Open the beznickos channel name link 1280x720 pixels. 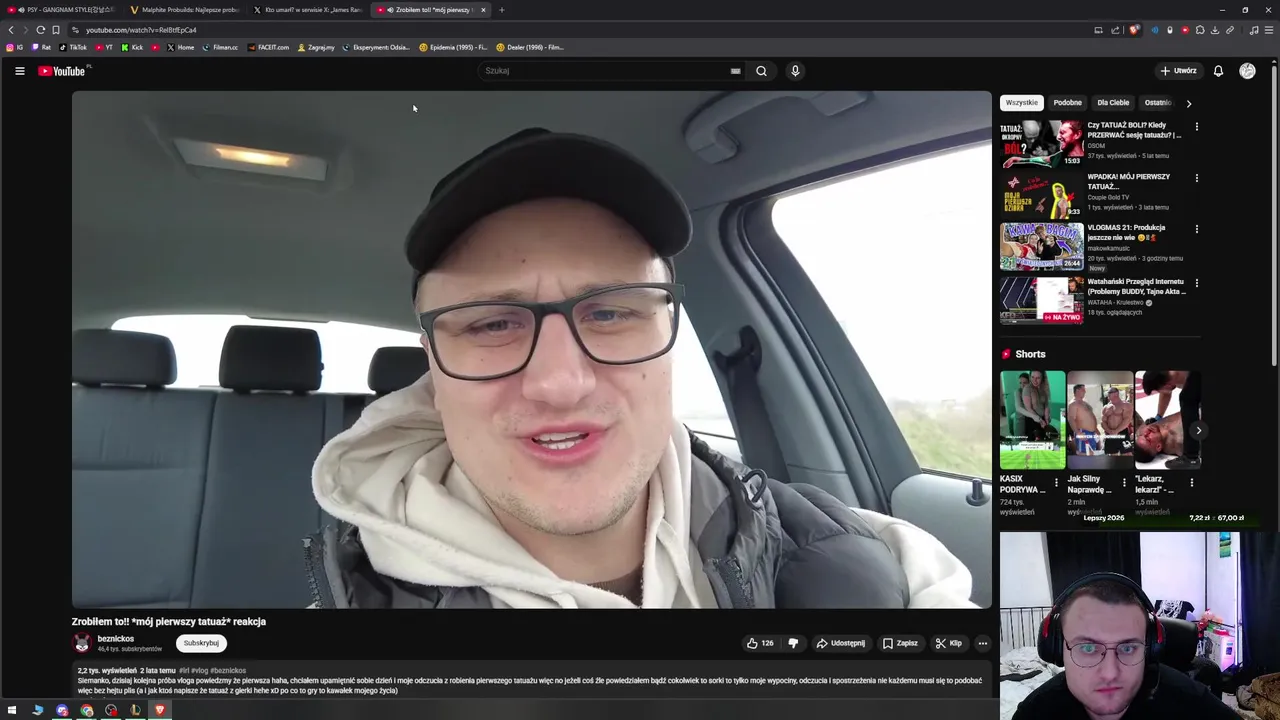tap(116, 639)
